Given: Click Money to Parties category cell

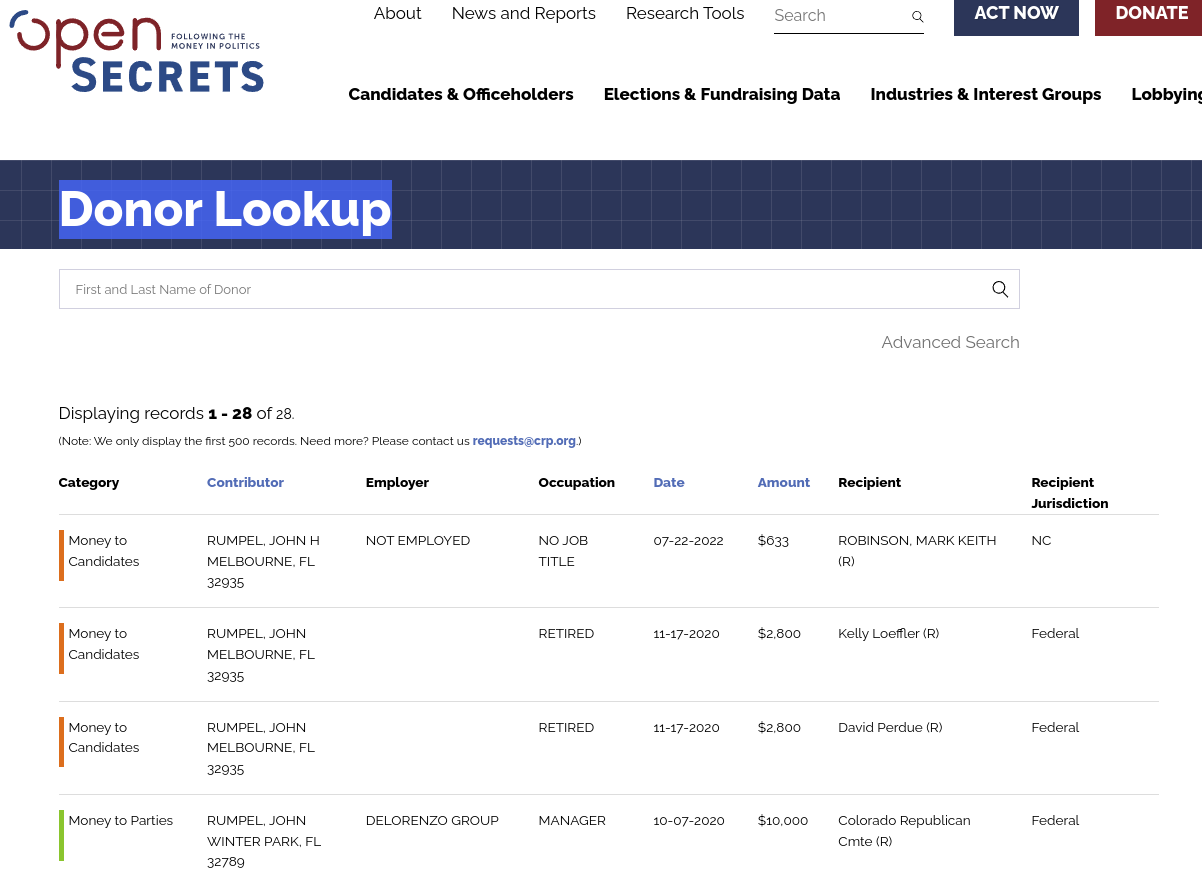Looking at the screenshot, I should (x=120, y=820).
